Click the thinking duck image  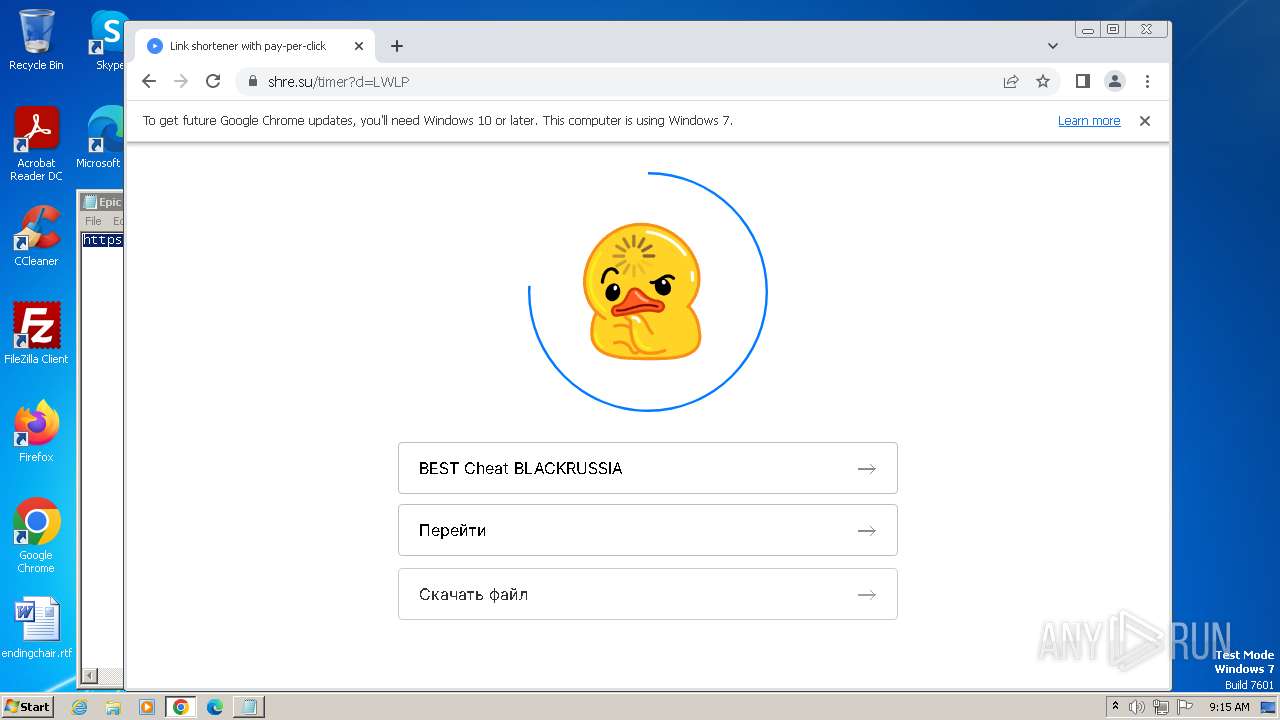644,292
